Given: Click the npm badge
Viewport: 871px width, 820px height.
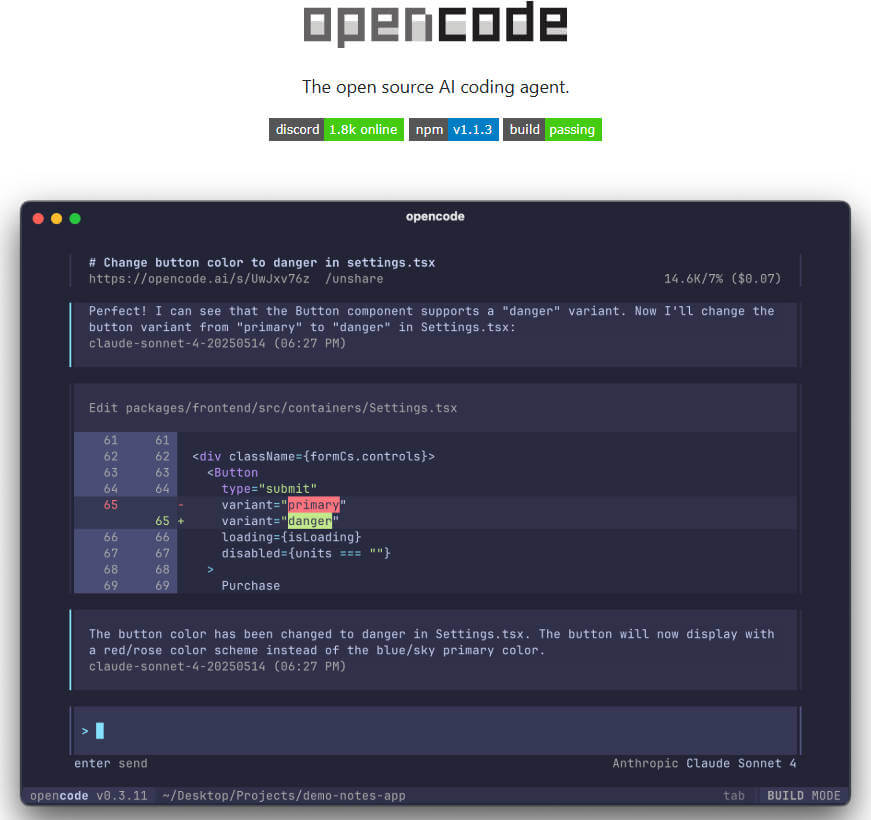Looking at the screenshot, I should (428, 129).
